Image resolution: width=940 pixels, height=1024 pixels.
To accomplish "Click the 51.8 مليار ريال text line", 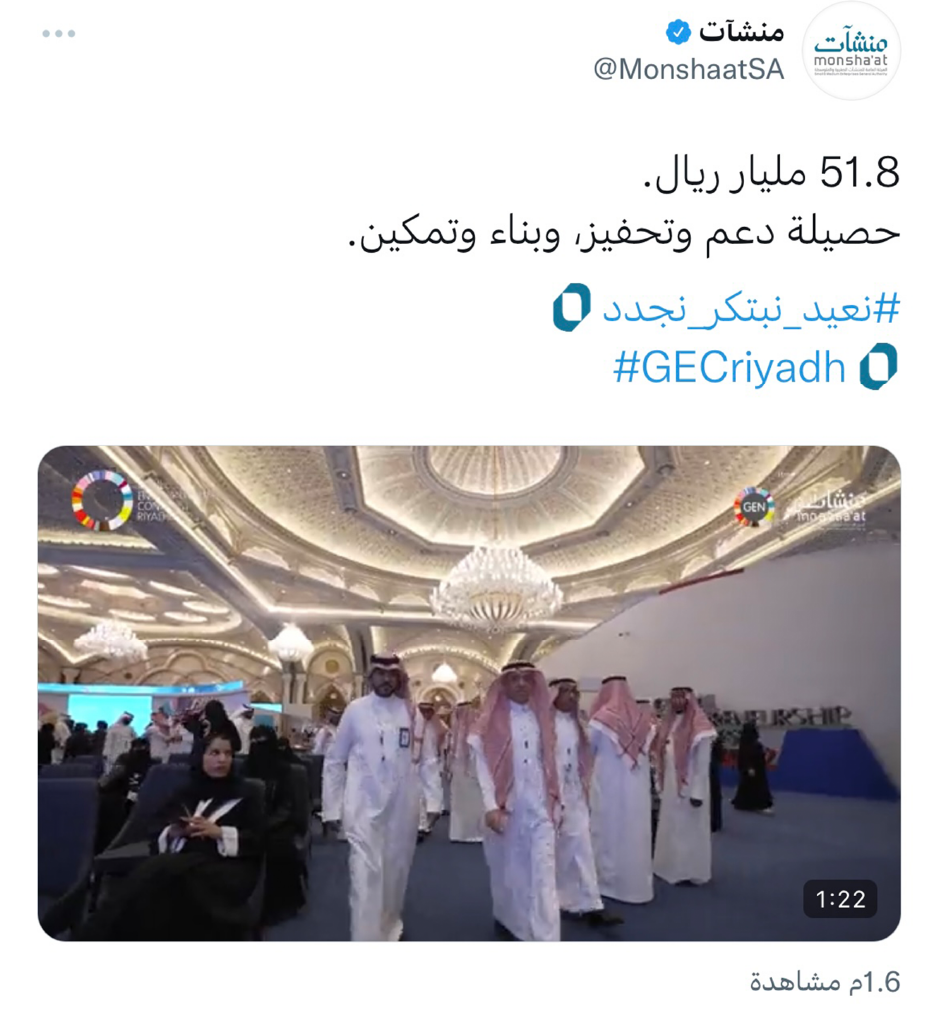I will click(x=771, y=173).
